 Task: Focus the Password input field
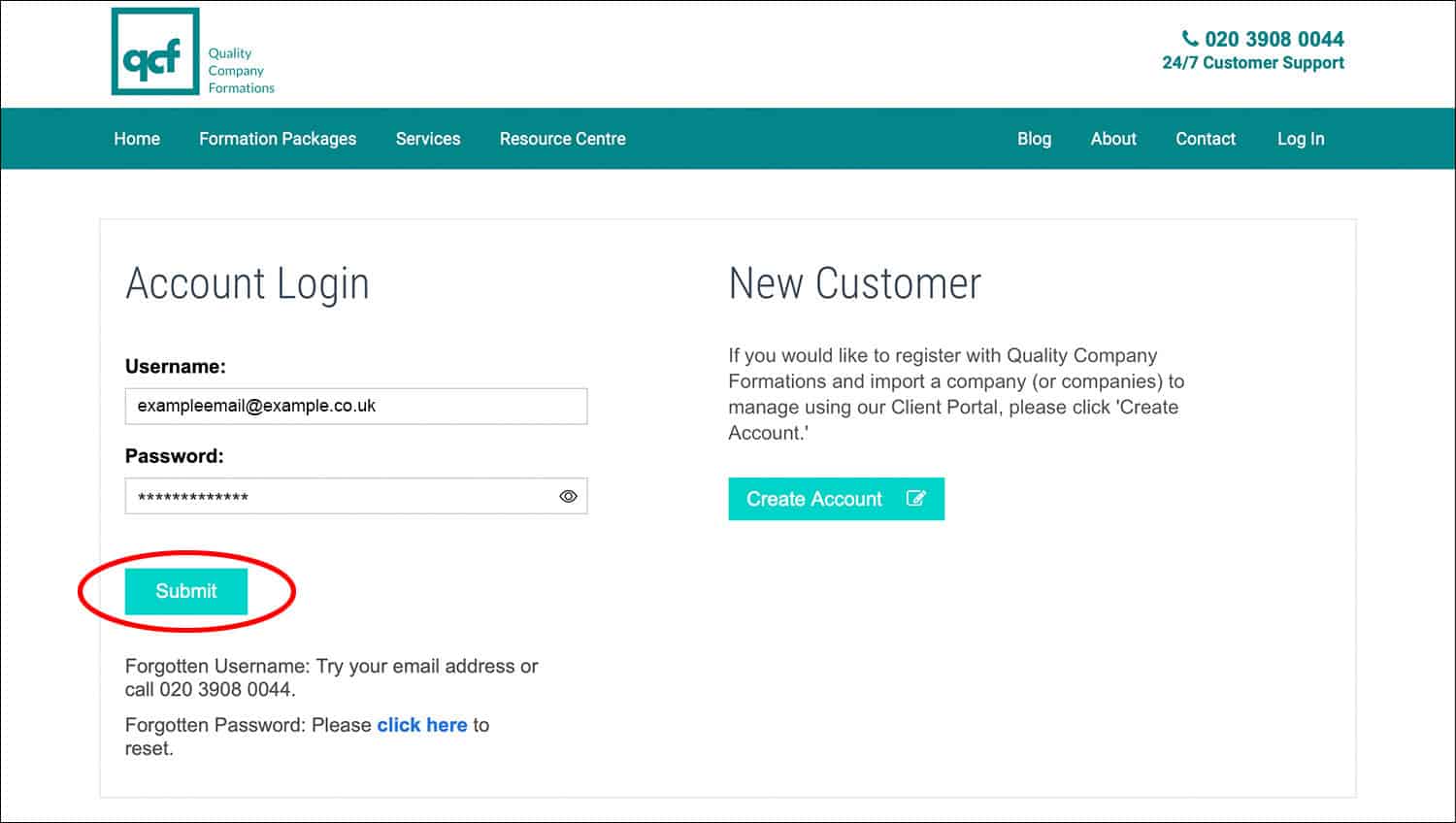click(x=356, y=496)
